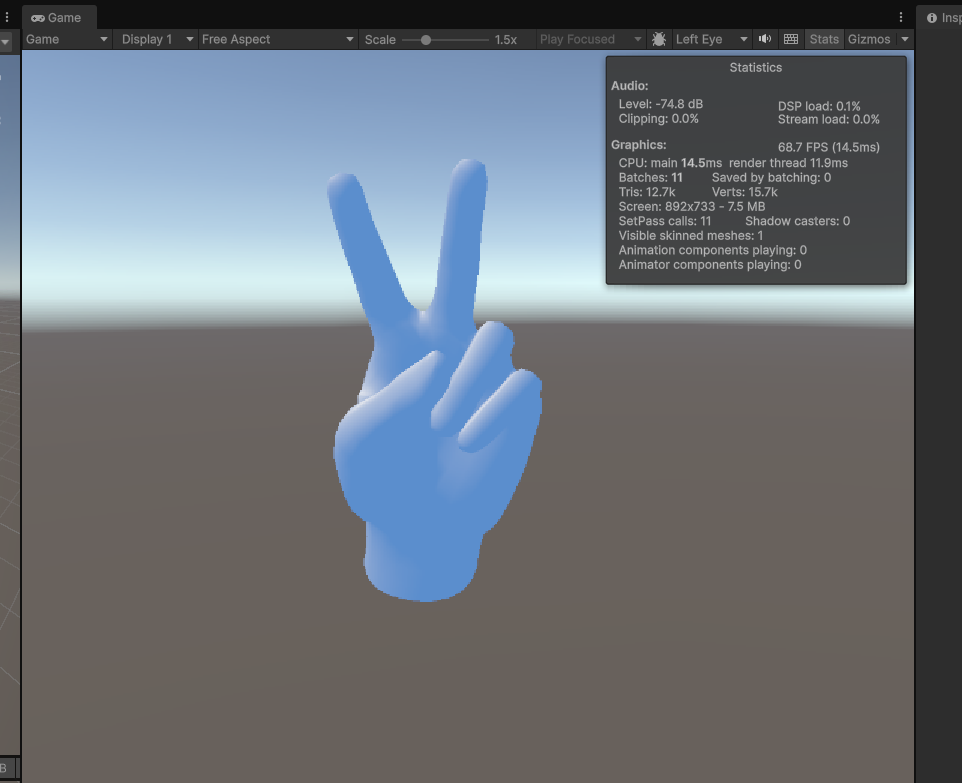The width and height of the screenshot is (962, 783).
Task: Click the 1.5x scale value
Action: pos(506,40)
